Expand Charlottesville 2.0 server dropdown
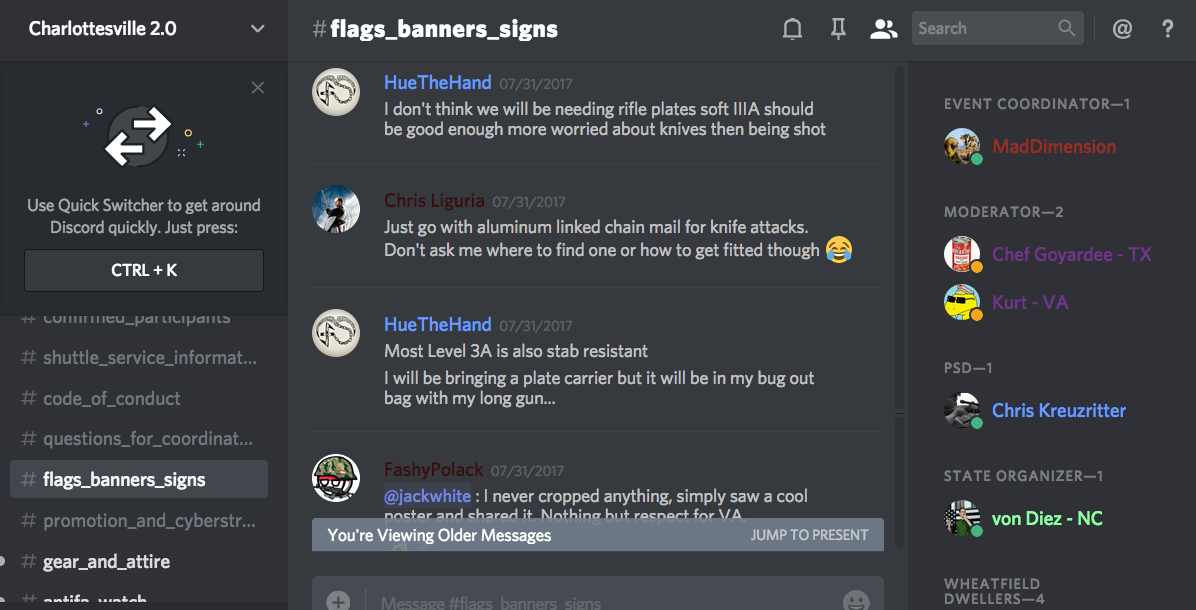1196x610 pixels. pos(258,29)
